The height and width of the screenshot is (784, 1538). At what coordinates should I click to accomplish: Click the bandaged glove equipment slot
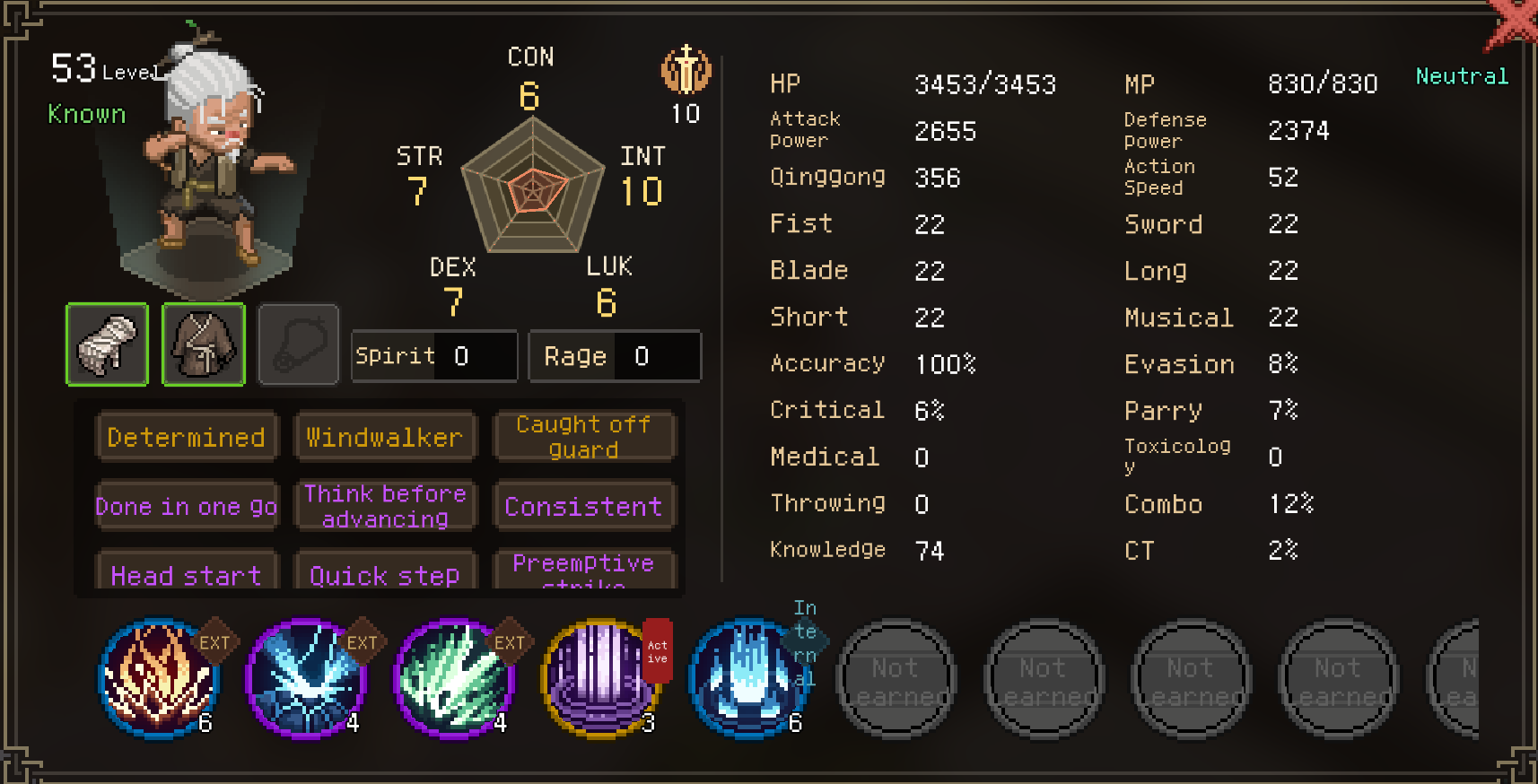click(x=107, y=344)
